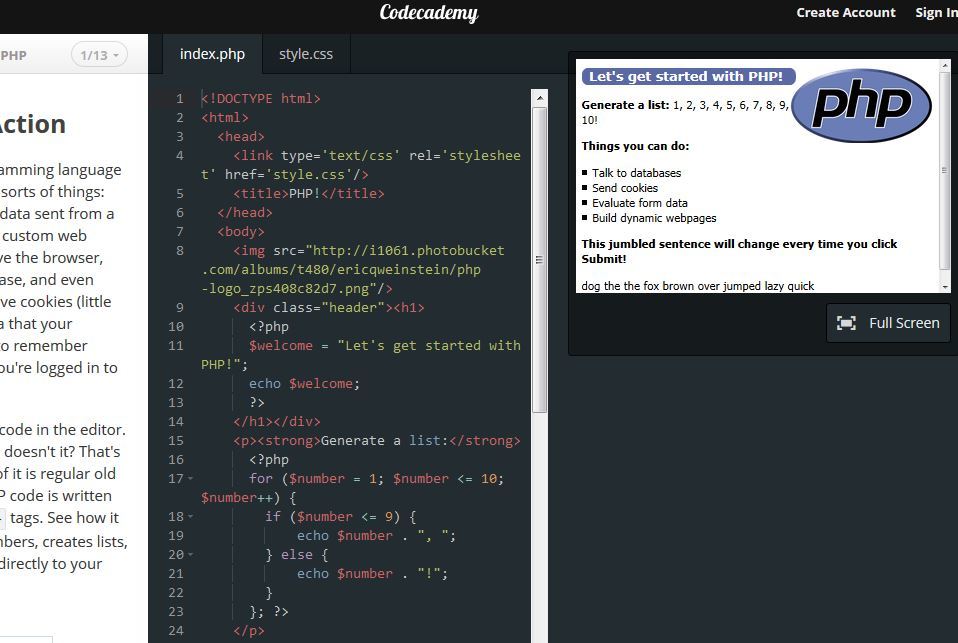
Task: Click the preview pane scrollbar thumb
Action: click(945, 171)
